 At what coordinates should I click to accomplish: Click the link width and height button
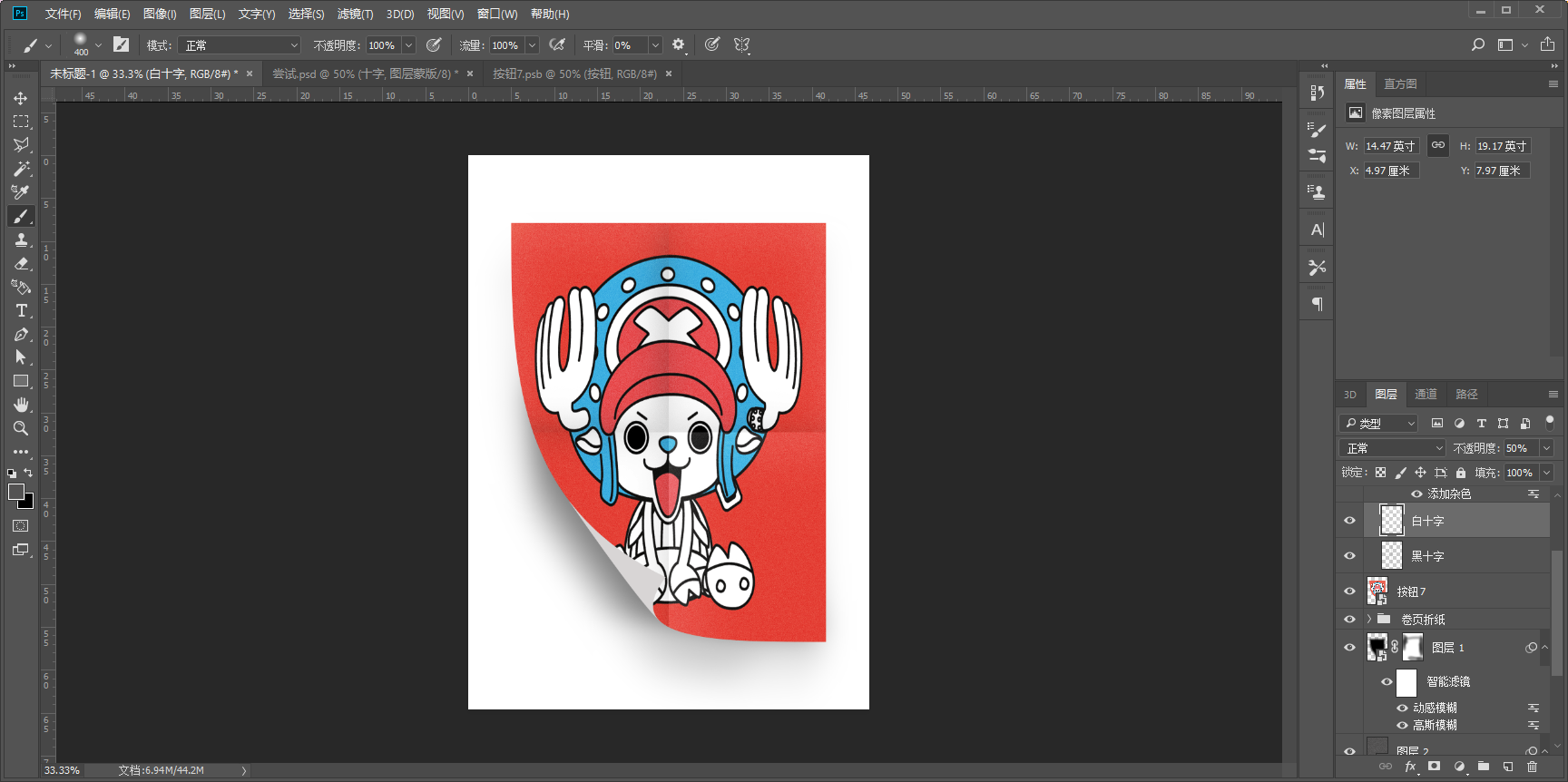[x=1438, y=145]
